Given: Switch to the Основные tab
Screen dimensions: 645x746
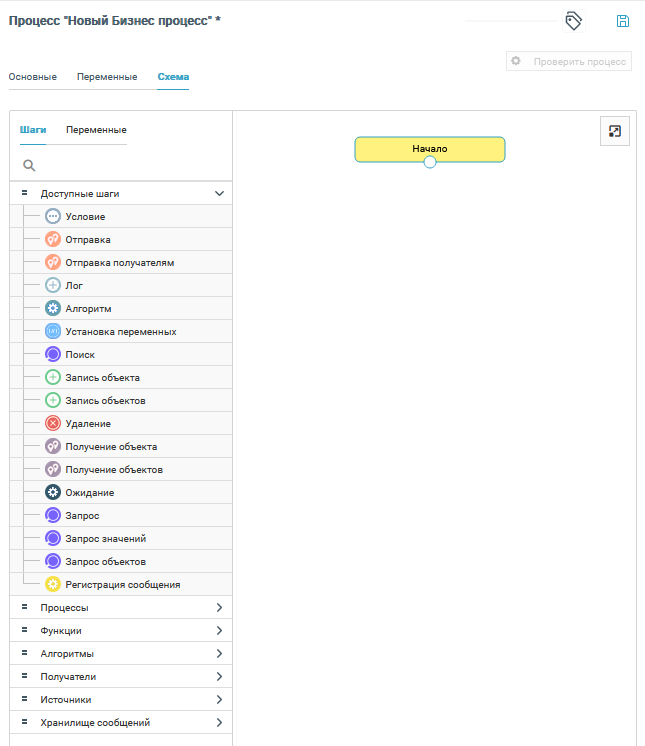Looking at the screenshot, I should pyautogui.click(x=33, y=77).
